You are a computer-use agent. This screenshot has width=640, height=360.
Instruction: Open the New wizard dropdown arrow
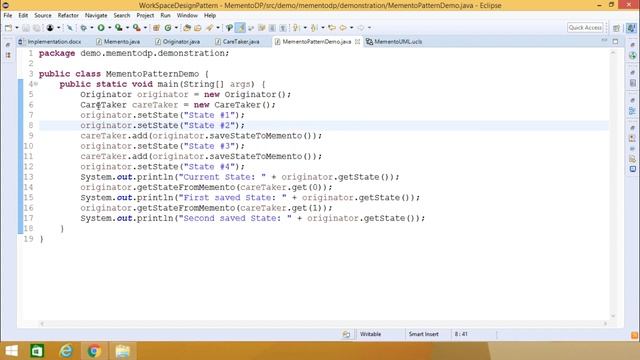[x=17, y=28]
